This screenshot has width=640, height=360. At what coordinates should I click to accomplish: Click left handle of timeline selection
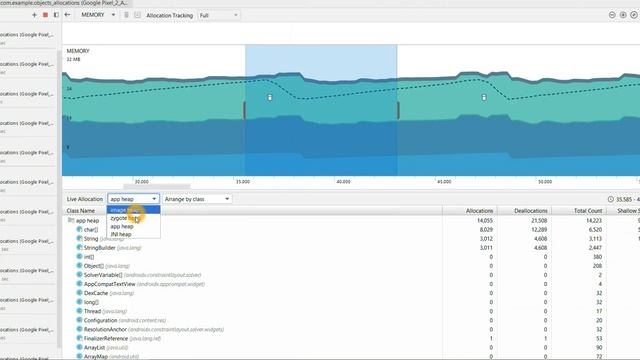point(245,111)
